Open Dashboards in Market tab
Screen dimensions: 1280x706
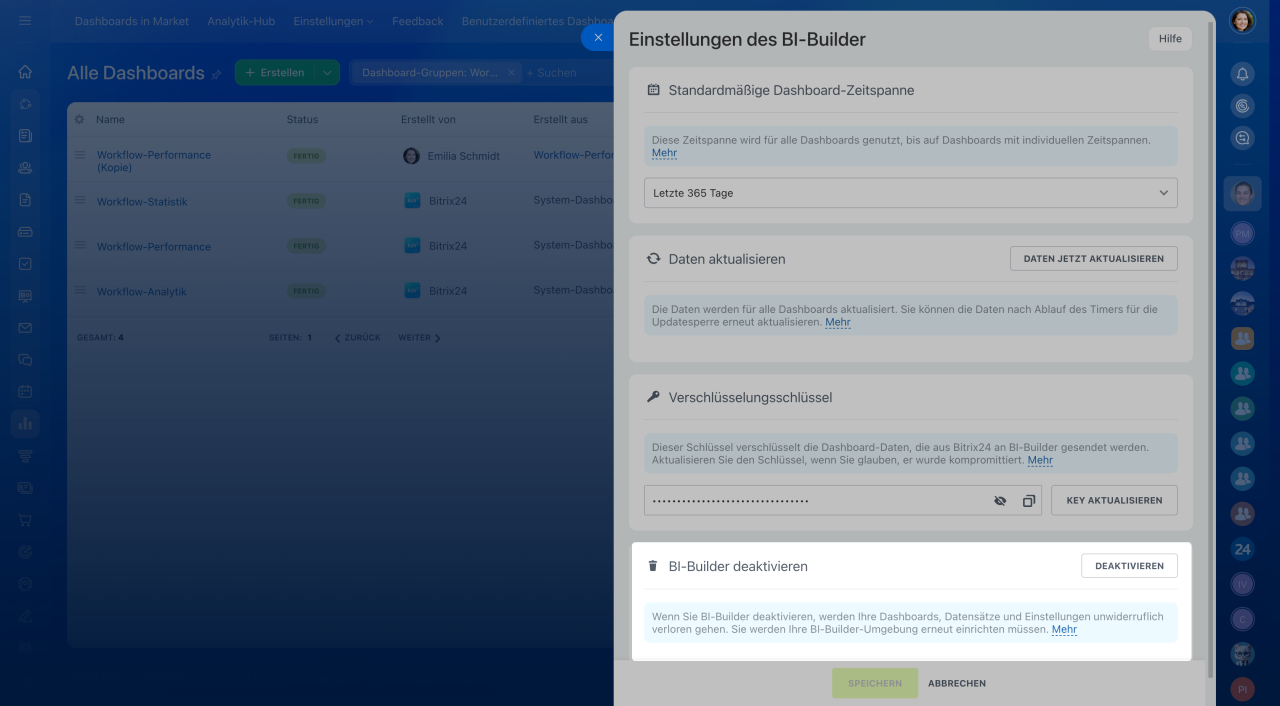coord(132,21)
